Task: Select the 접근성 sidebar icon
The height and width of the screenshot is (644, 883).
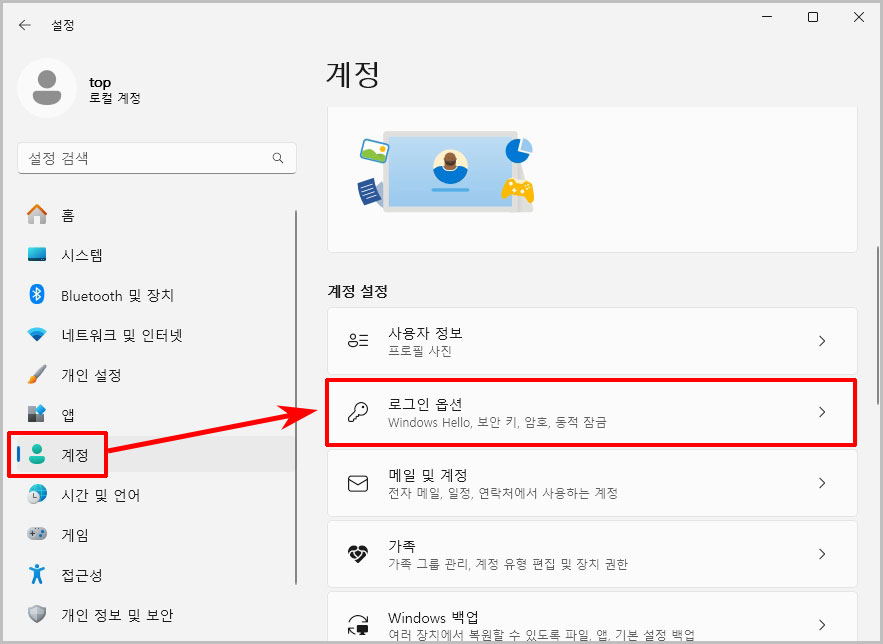Action: pyautogui.click(x=34, y=575)
